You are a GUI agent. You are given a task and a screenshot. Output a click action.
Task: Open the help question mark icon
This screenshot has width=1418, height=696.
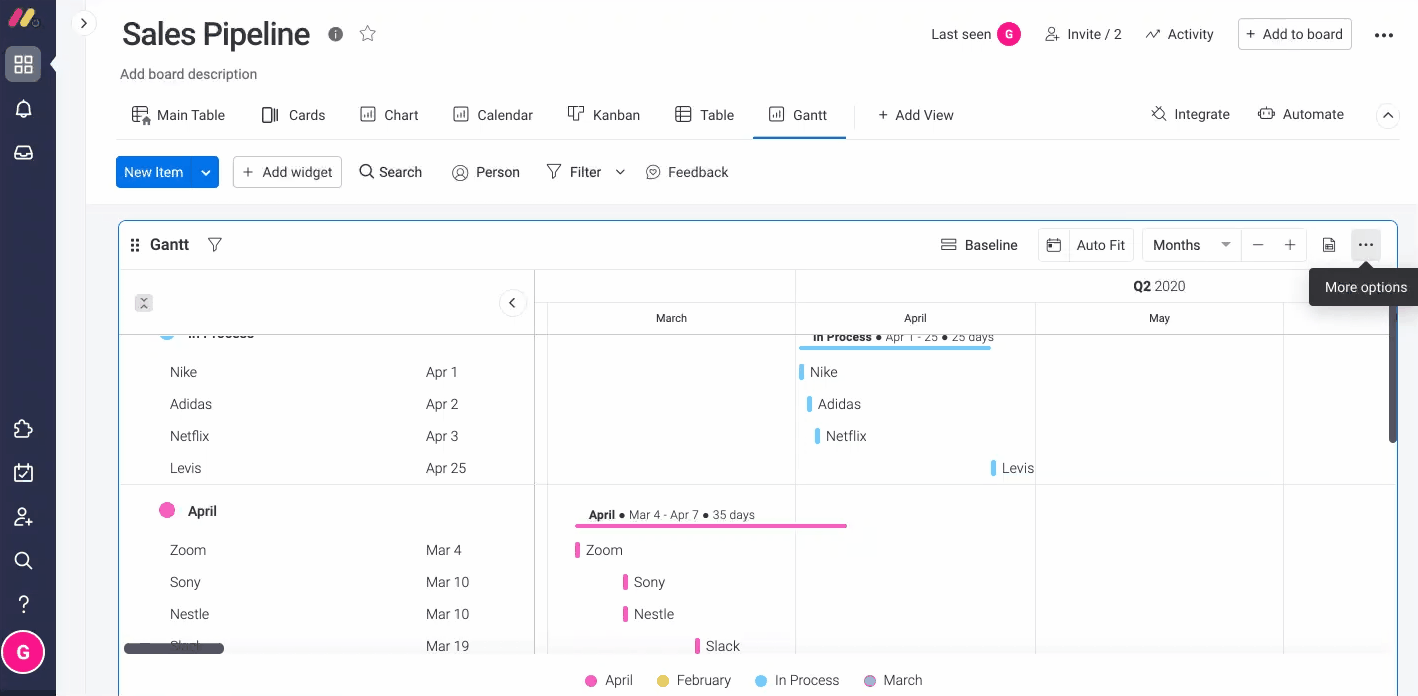(x=23, y=604)
